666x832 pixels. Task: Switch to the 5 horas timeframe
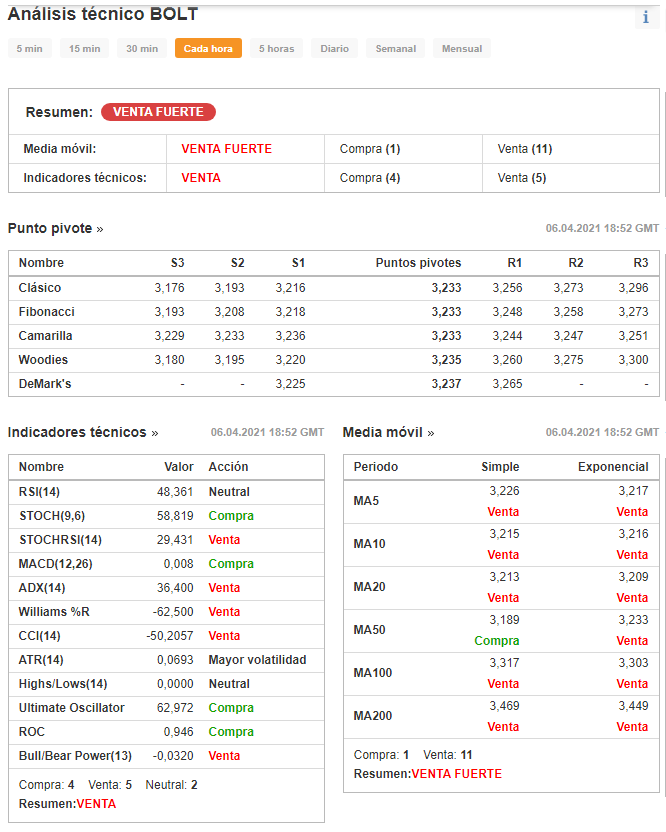point(277,49)
